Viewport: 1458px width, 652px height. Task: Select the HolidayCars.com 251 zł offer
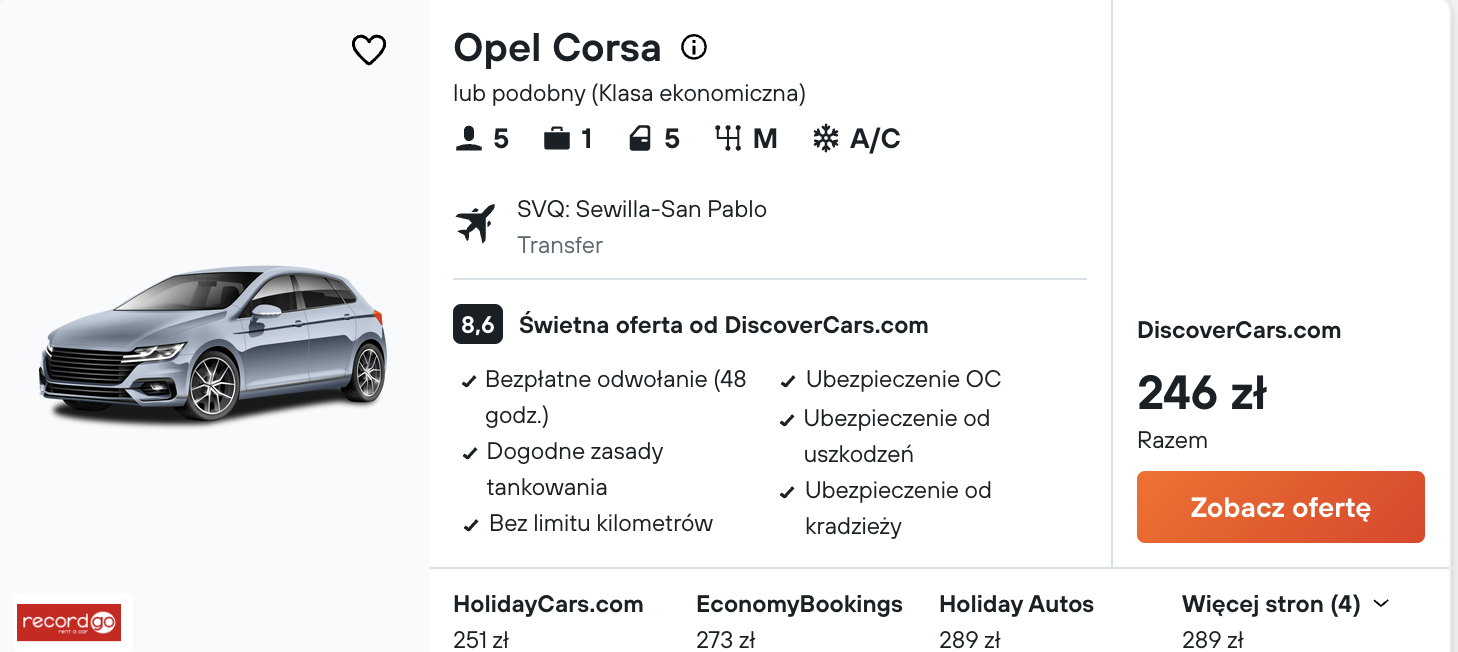click(x=548, y=620)
